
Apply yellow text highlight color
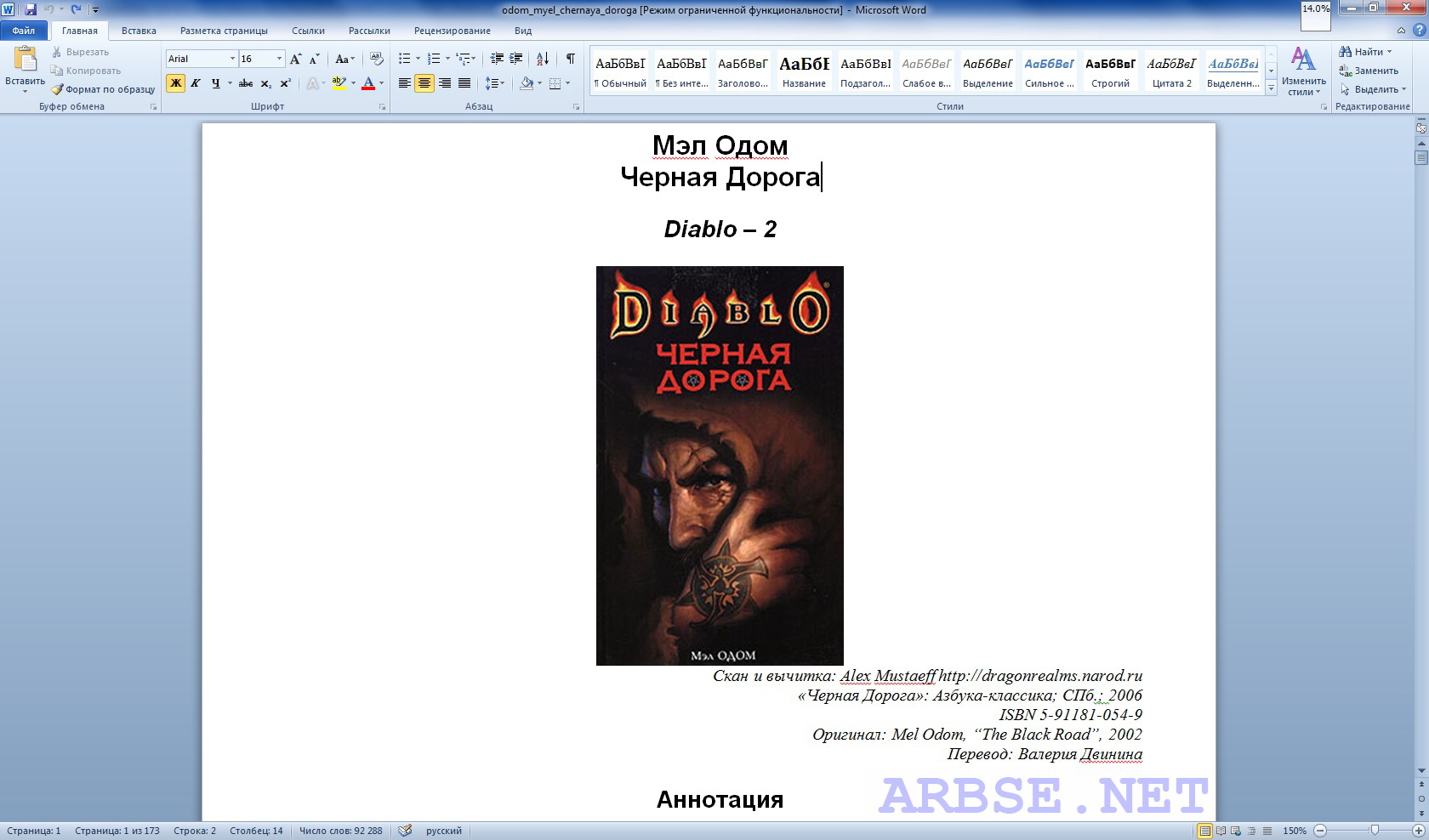pyautogui.click(x=339, y=83)
